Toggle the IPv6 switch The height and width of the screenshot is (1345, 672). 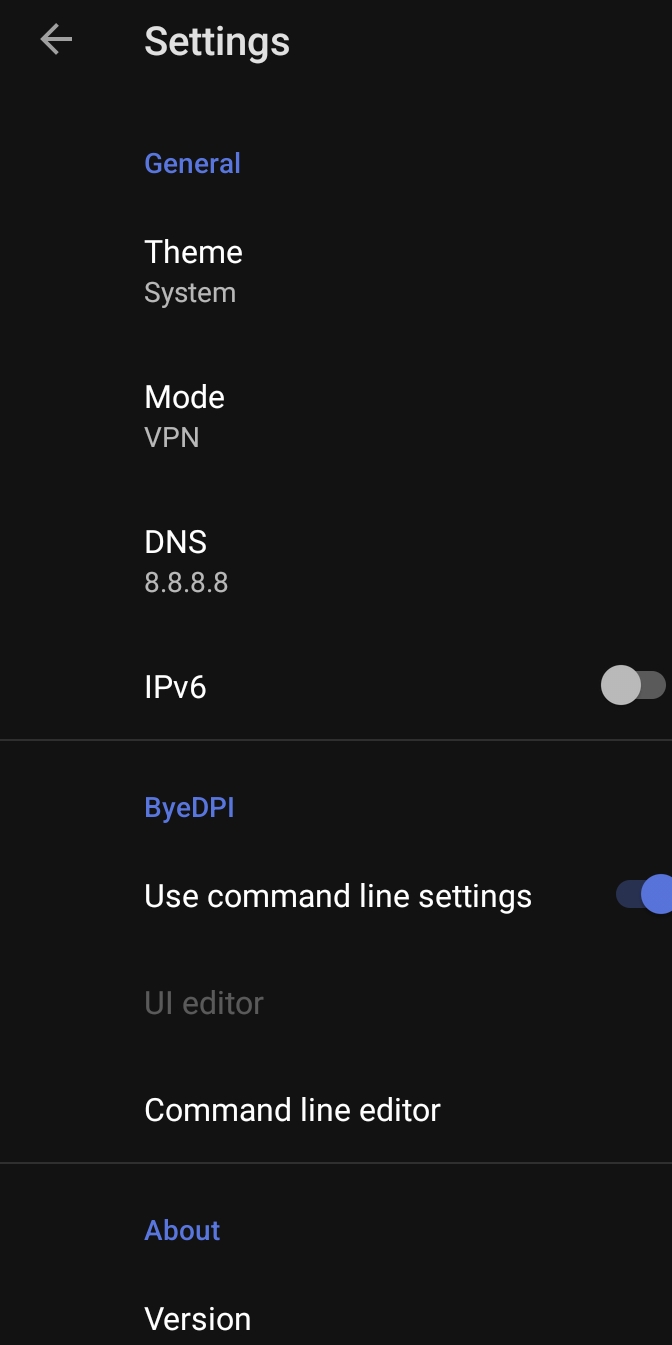(633, 686)
